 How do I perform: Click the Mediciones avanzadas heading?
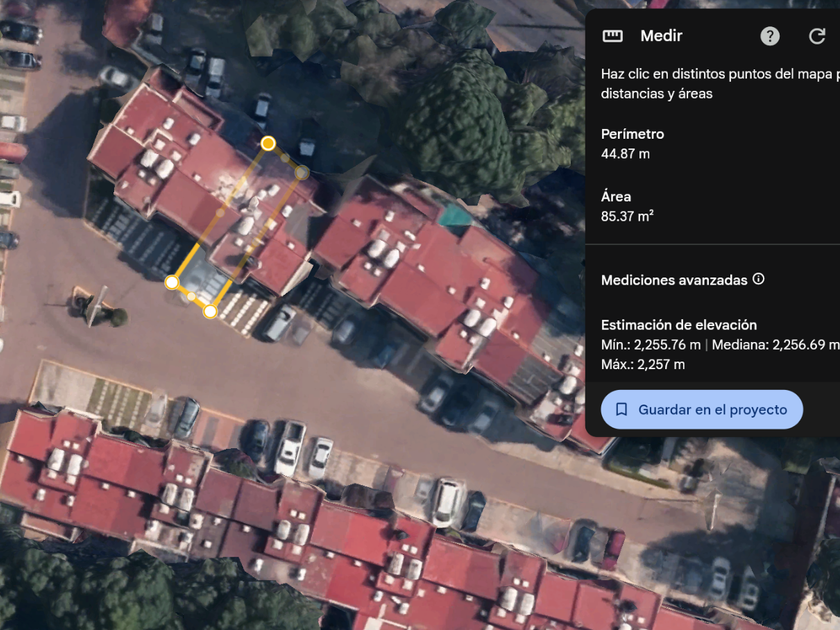click(674, 280)
